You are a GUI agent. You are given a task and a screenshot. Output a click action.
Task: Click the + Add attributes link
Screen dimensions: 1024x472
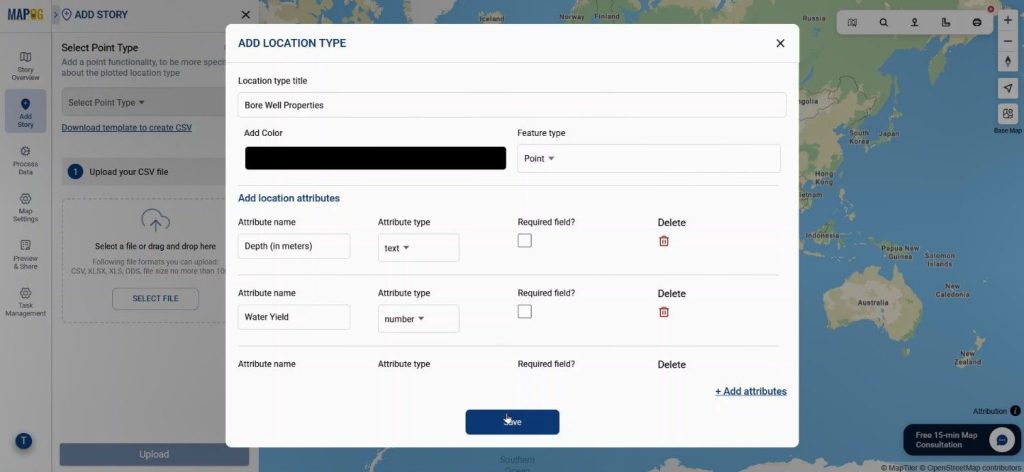[x=750, y=391]
